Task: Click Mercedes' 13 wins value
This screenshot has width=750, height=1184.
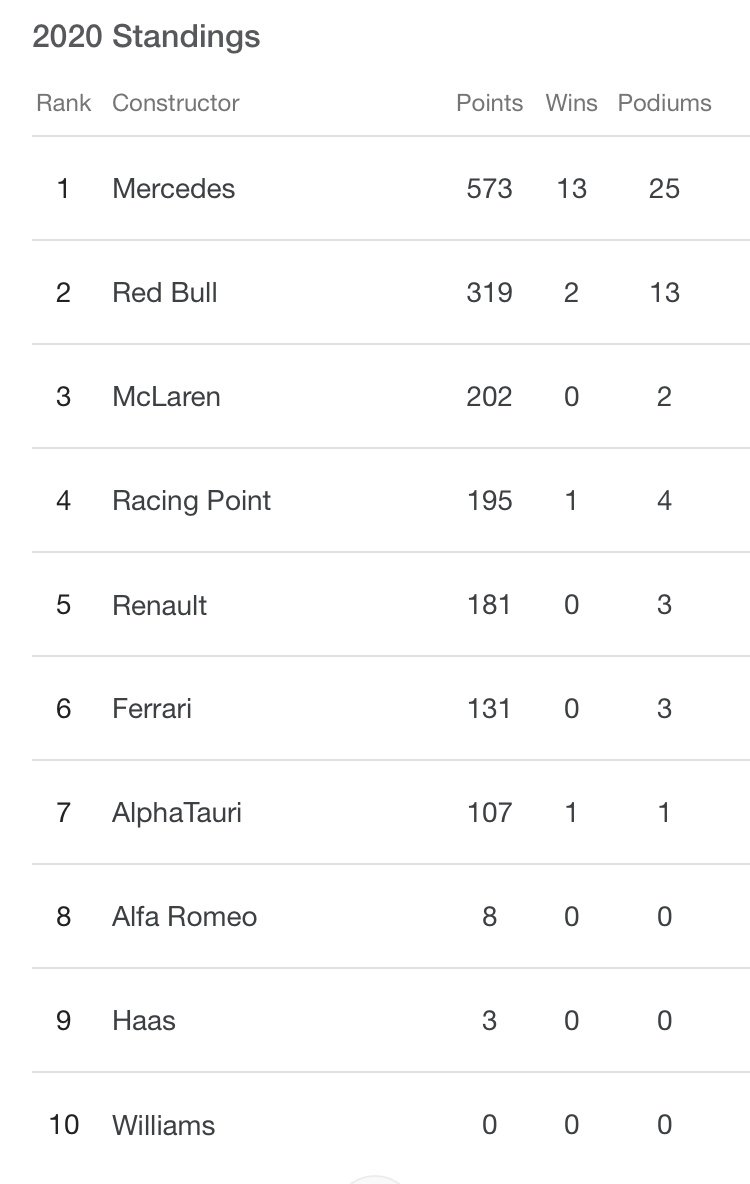Action: tap(571, 189)
